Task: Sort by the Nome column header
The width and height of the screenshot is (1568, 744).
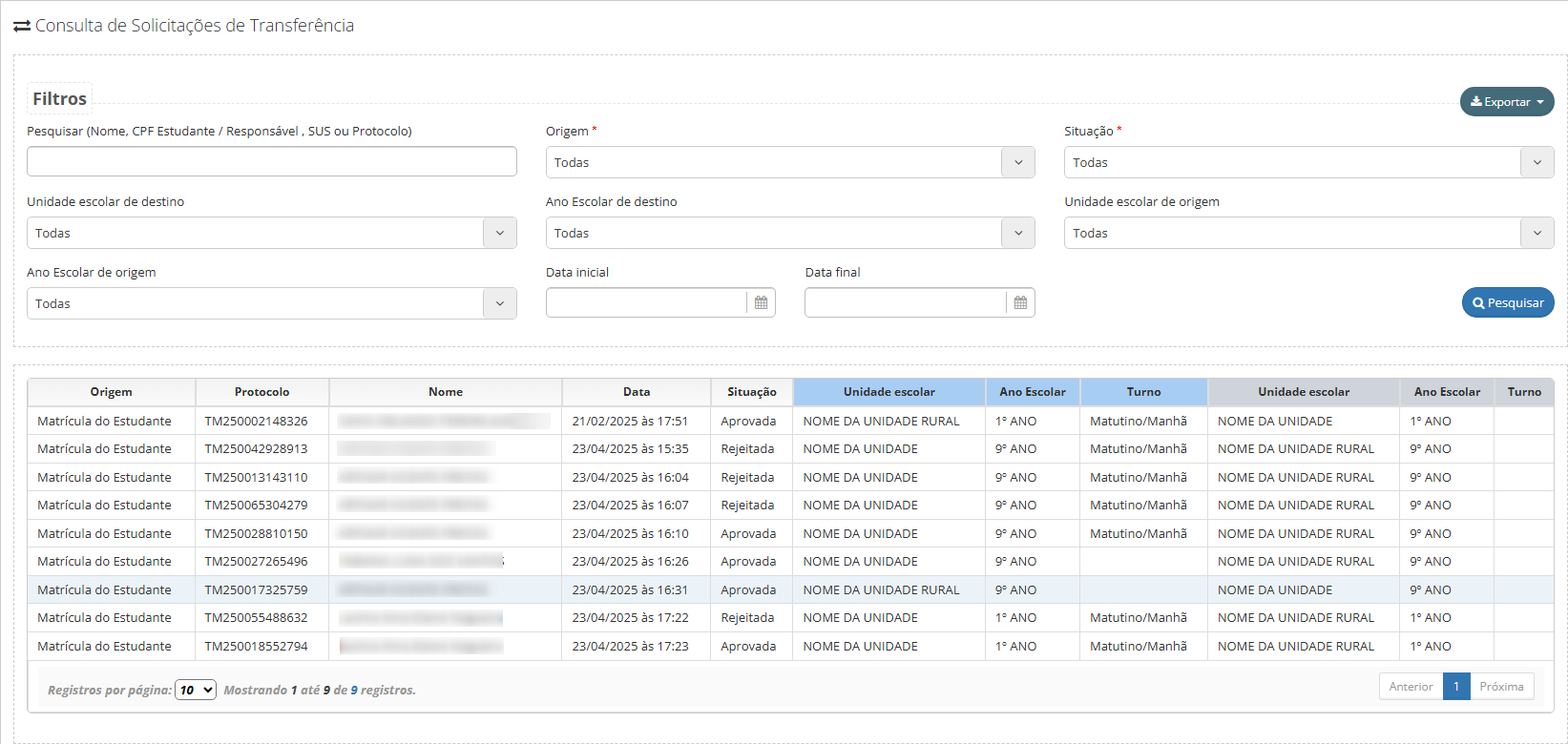Action: [x=446, y=392]
